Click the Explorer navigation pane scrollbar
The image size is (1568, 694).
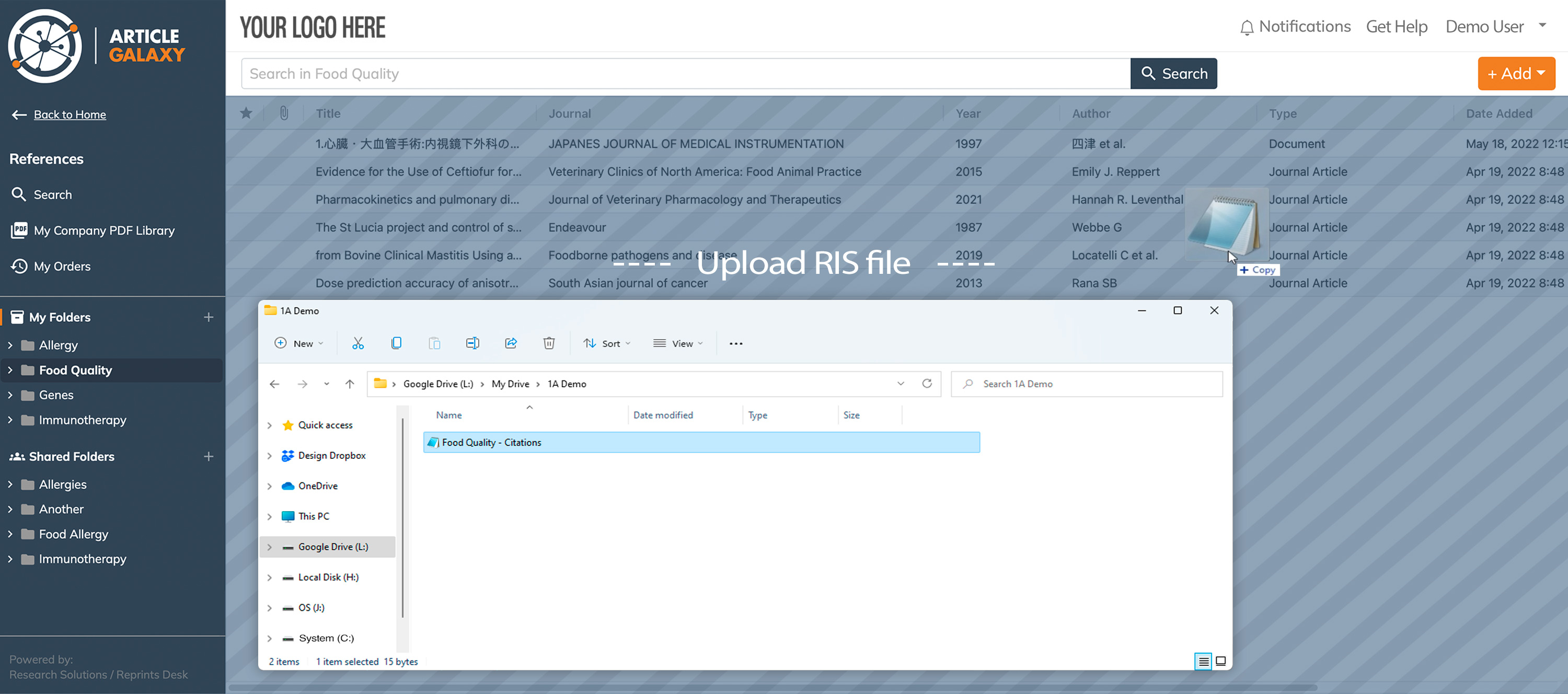[x=402, y=517]
